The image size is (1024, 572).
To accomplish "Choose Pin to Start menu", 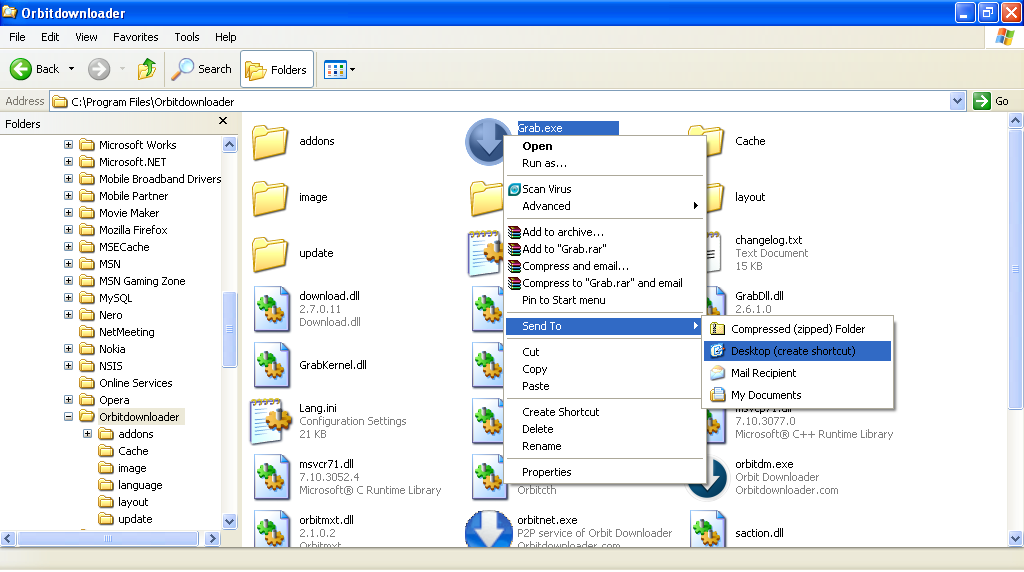I will [x=605, y=300].
